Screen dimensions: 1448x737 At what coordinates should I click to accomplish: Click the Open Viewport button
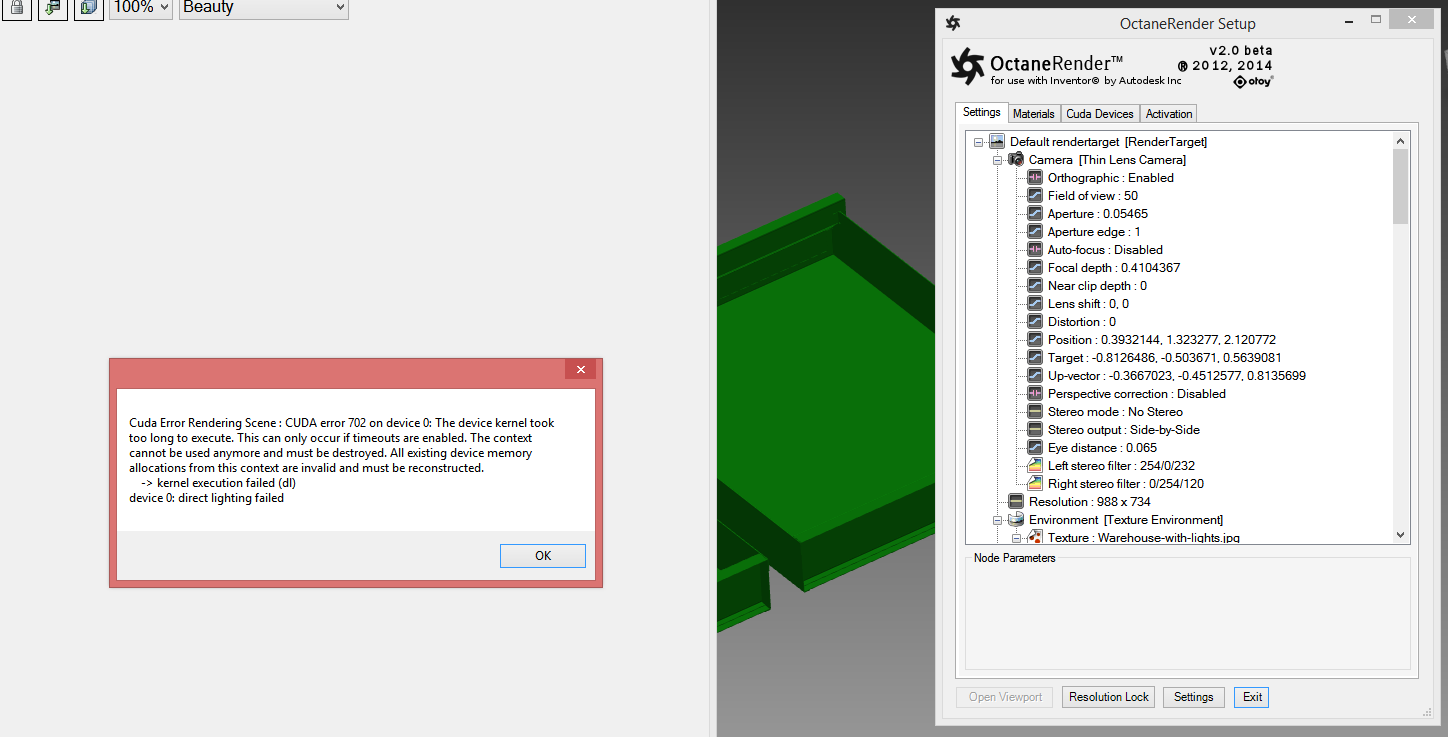coord(1005,697)
